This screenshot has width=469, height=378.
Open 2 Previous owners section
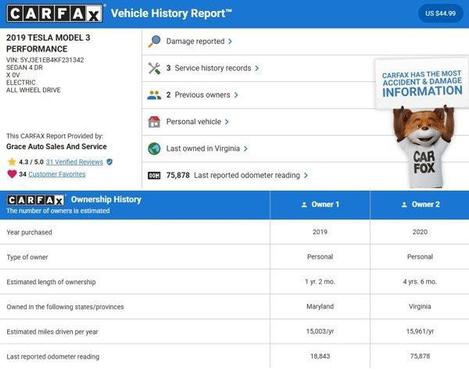click(x=198, y=95)
